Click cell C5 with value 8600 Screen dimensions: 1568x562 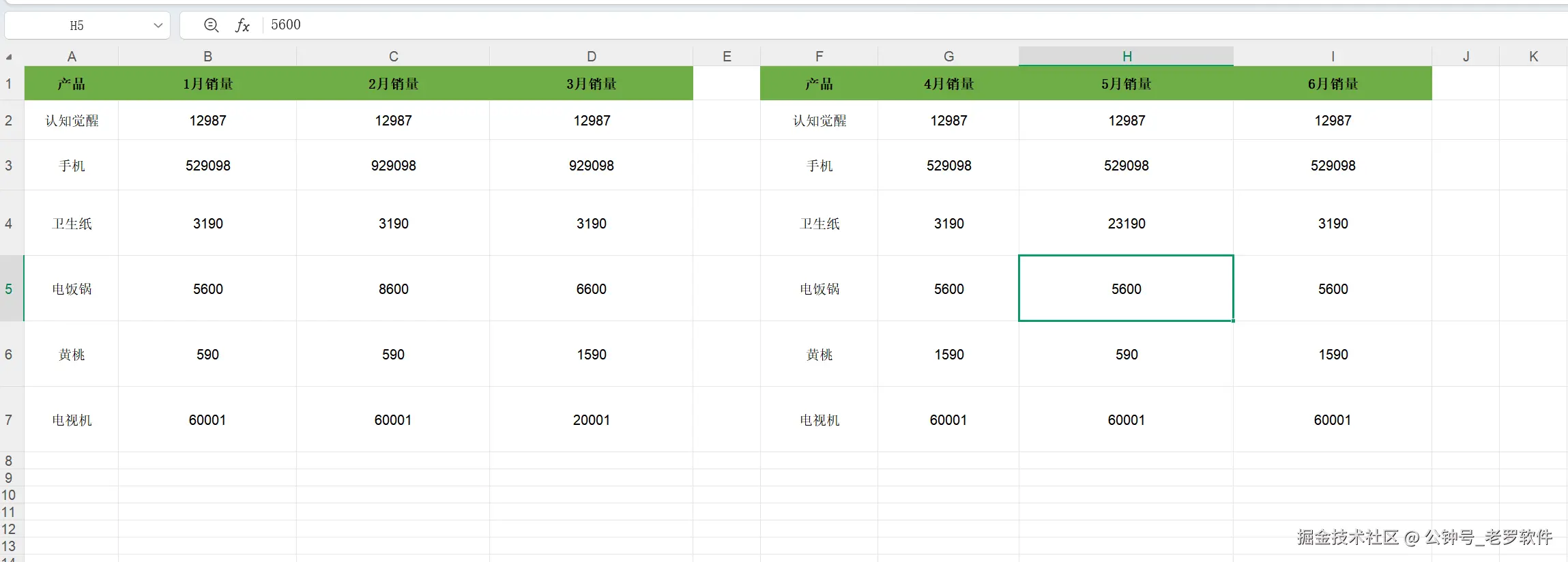pos(393,289)
